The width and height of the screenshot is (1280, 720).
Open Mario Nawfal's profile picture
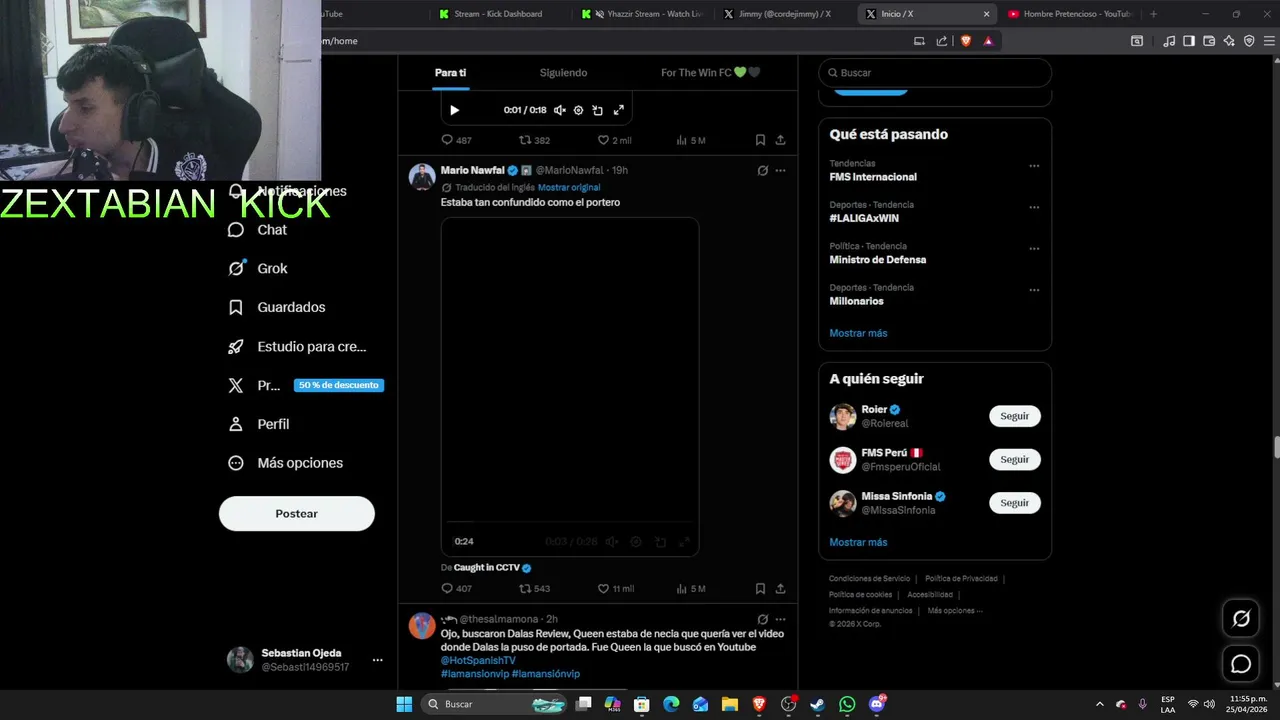[x=422, y=177]
